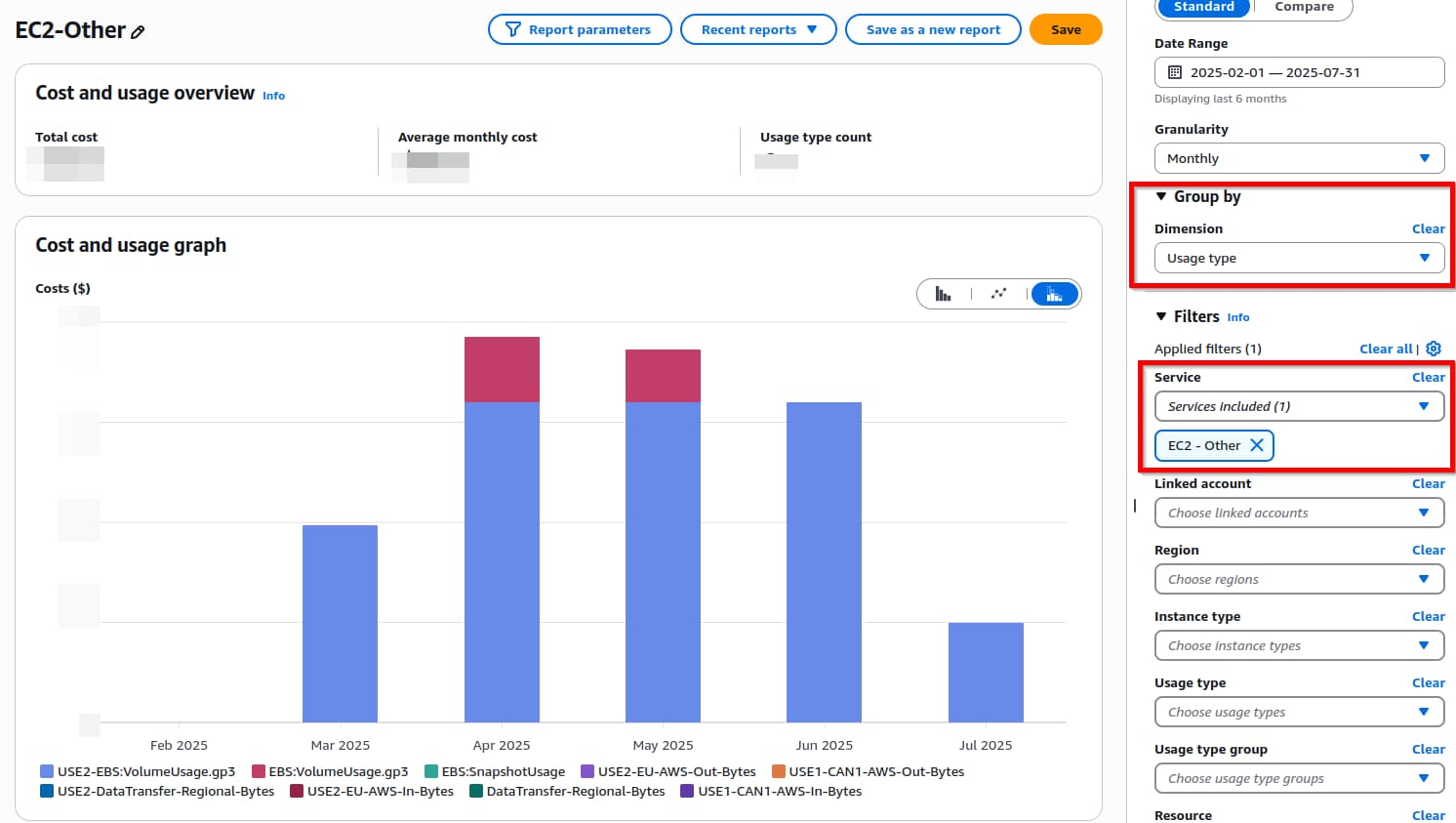1456x823 pixels.
Task: Remove the EC2 - Other service filter
Action: tap(1257, 445)
